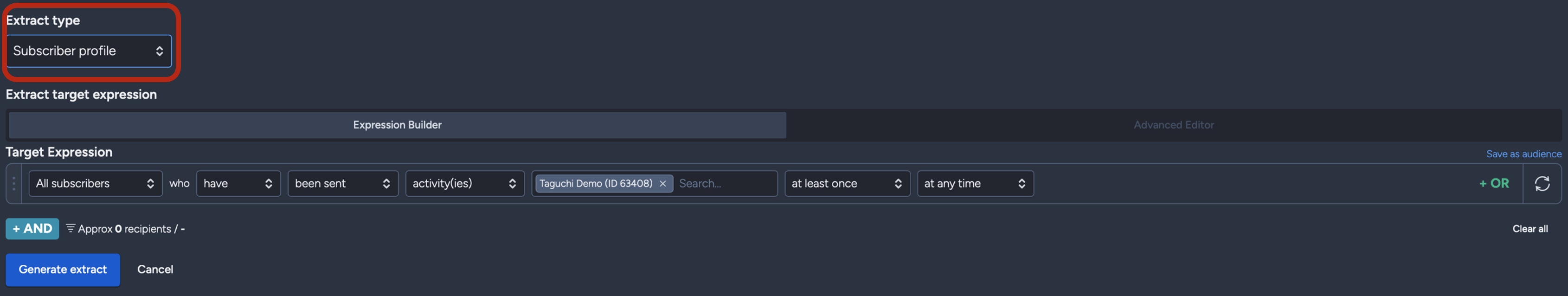The image size is (1568, 296).
Task: Click the Save as audience link
Action: click(1523, 154)
